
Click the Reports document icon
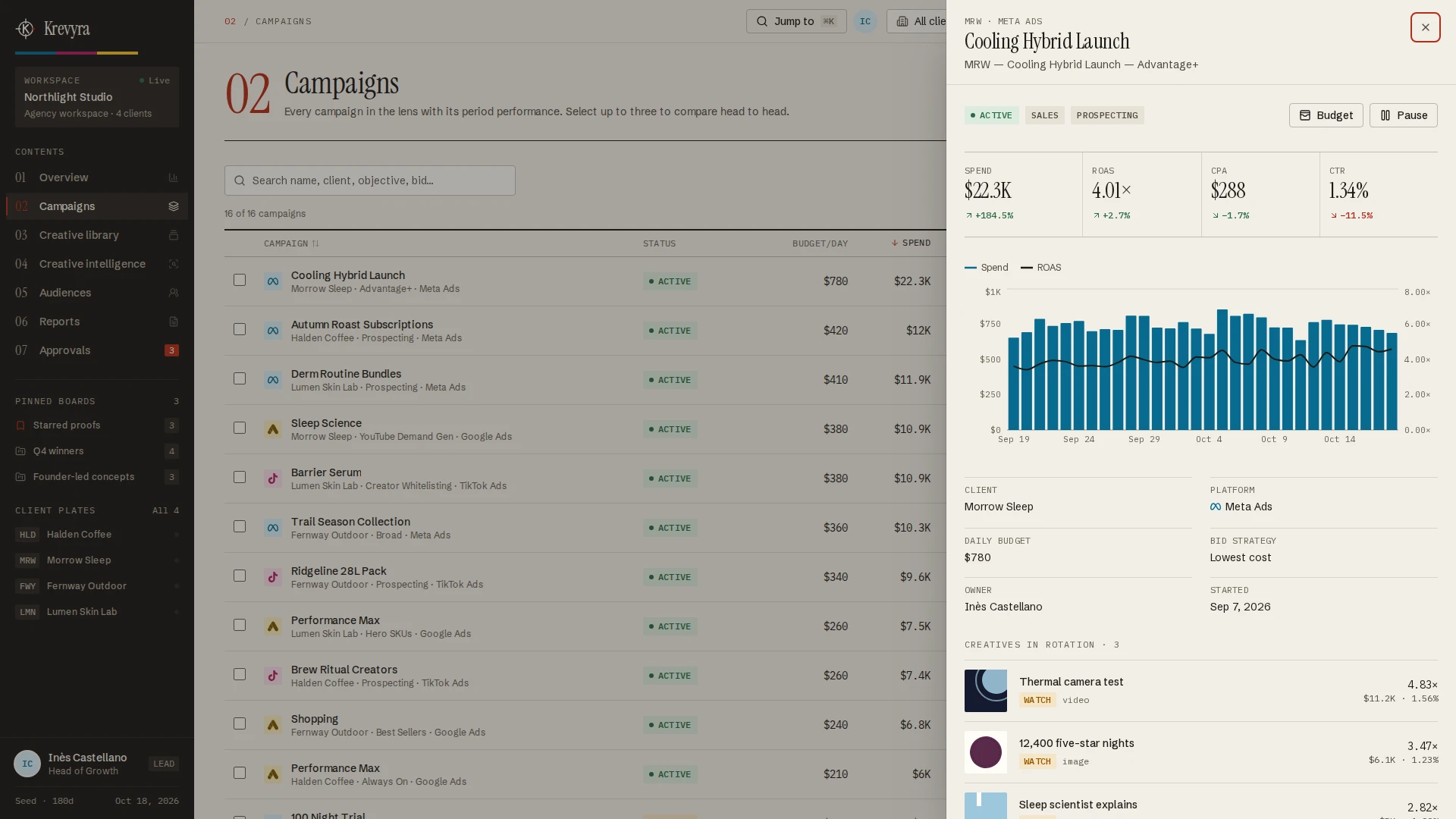[173, 322]
